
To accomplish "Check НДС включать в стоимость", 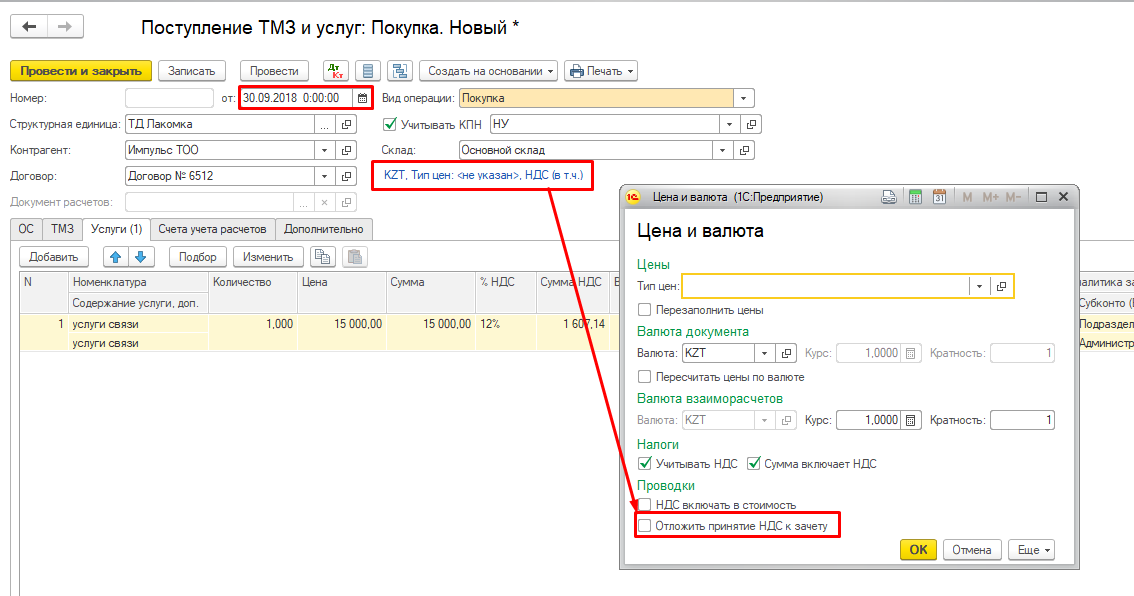I will [x=644, y=505].
